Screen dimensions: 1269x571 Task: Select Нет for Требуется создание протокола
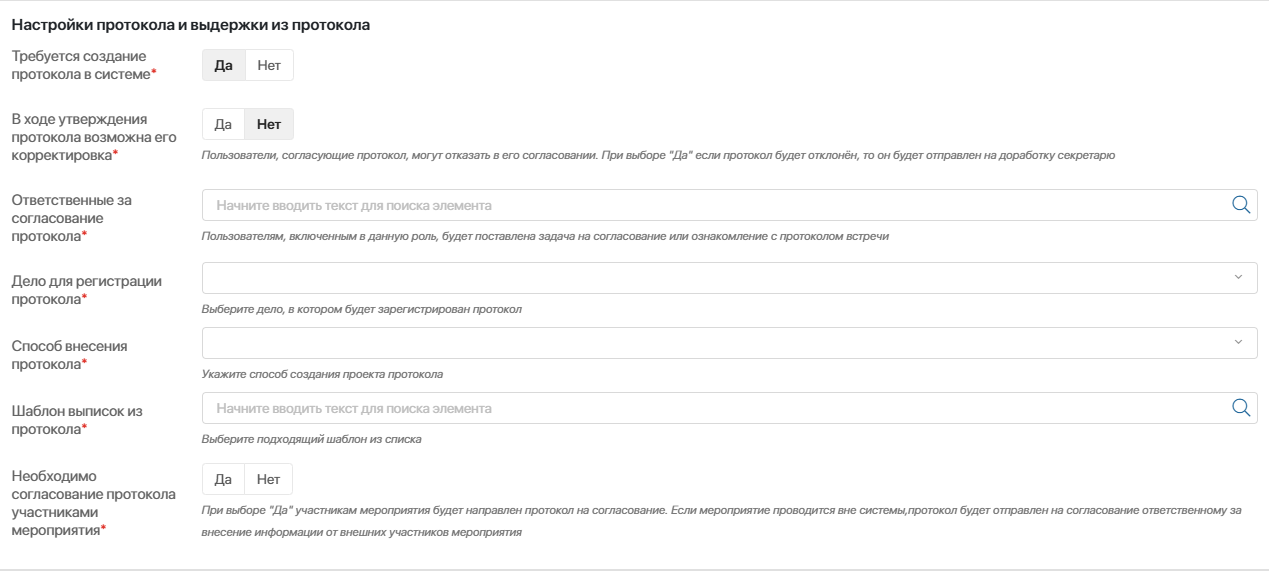(x=269, y=66)
